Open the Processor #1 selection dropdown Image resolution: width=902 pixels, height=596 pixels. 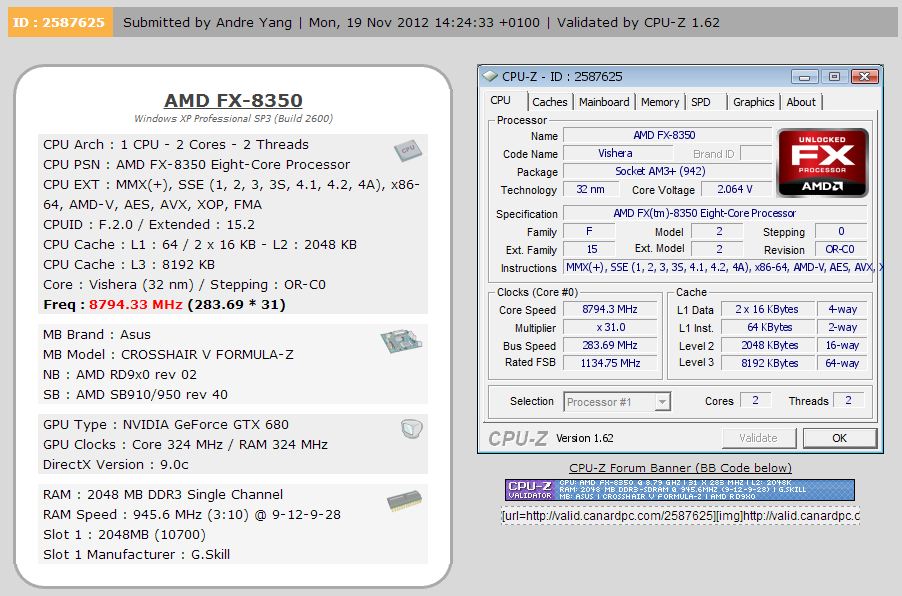click(664, 401)
